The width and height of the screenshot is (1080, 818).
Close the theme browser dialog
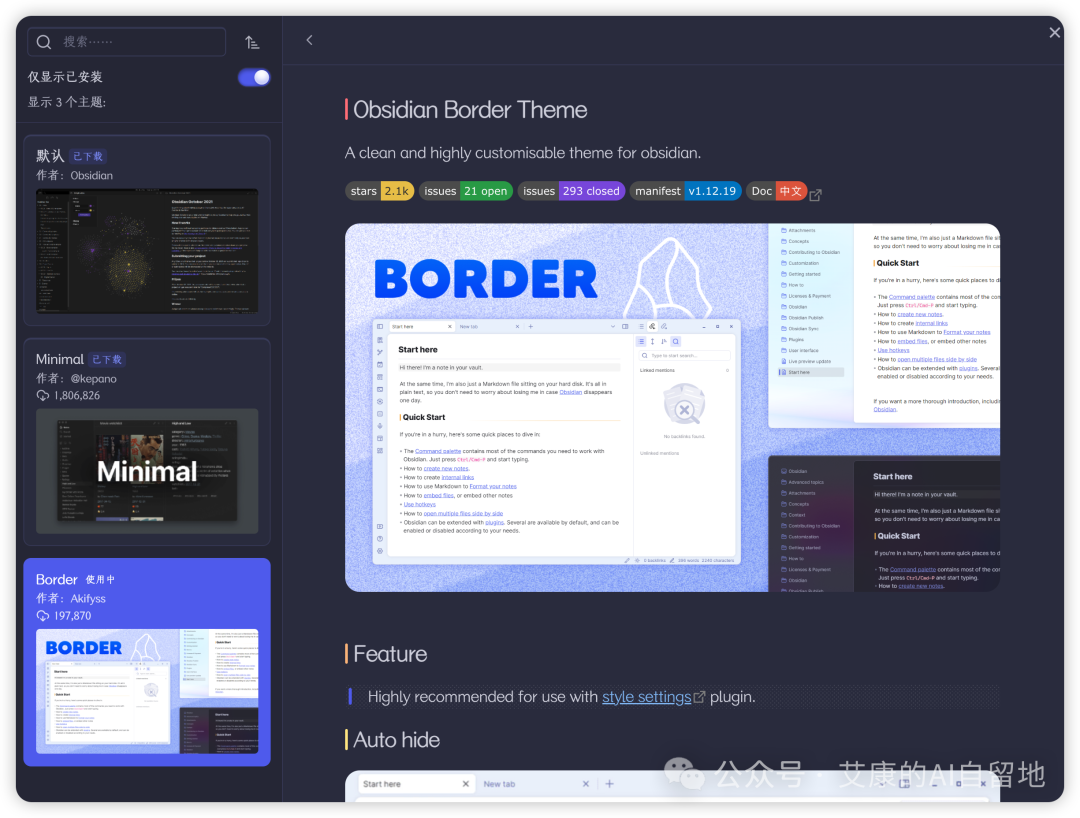(x=1055, y=32)
